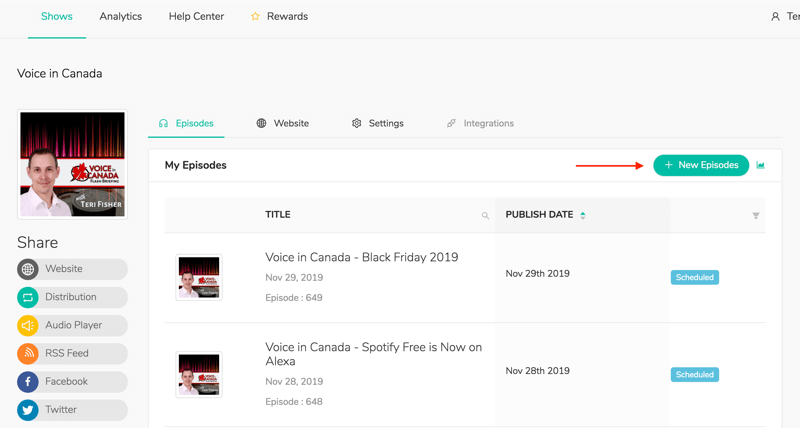This screenshot has width=800, height=428.
Task: Go to Analytics in the top menu
Action: 120,16
